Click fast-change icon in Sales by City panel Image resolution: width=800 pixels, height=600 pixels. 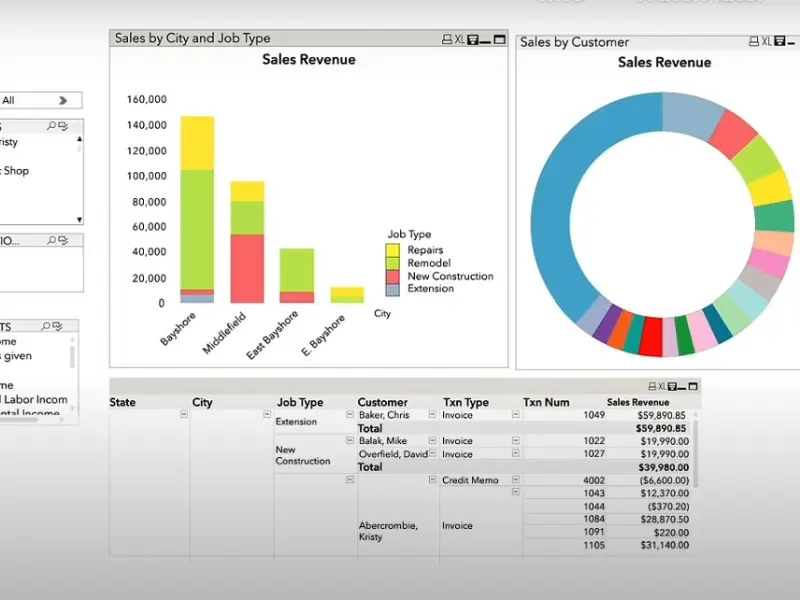coord(473,39)
